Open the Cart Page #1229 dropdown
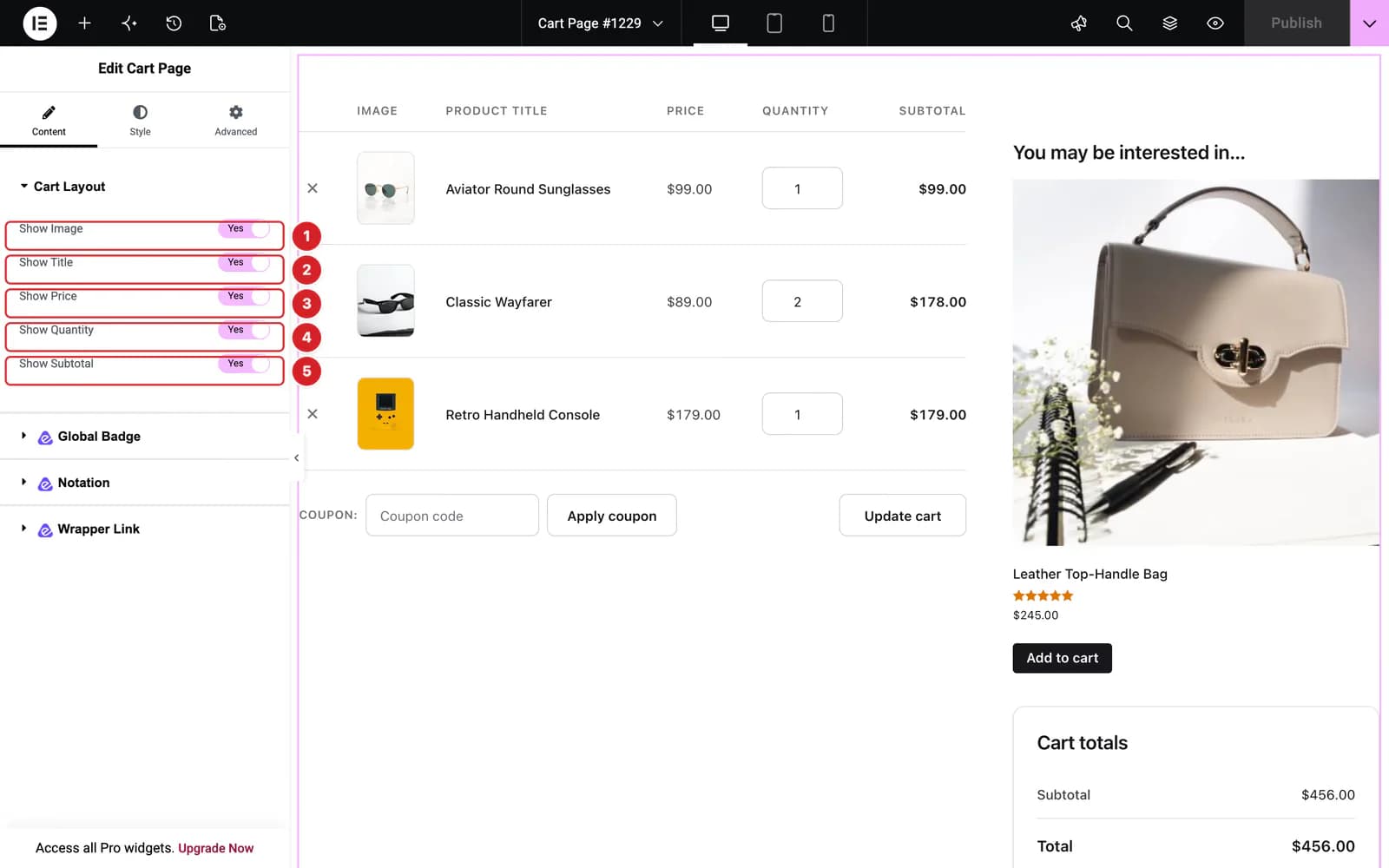This screenshot has height=868, width=1389. (601, 23)
